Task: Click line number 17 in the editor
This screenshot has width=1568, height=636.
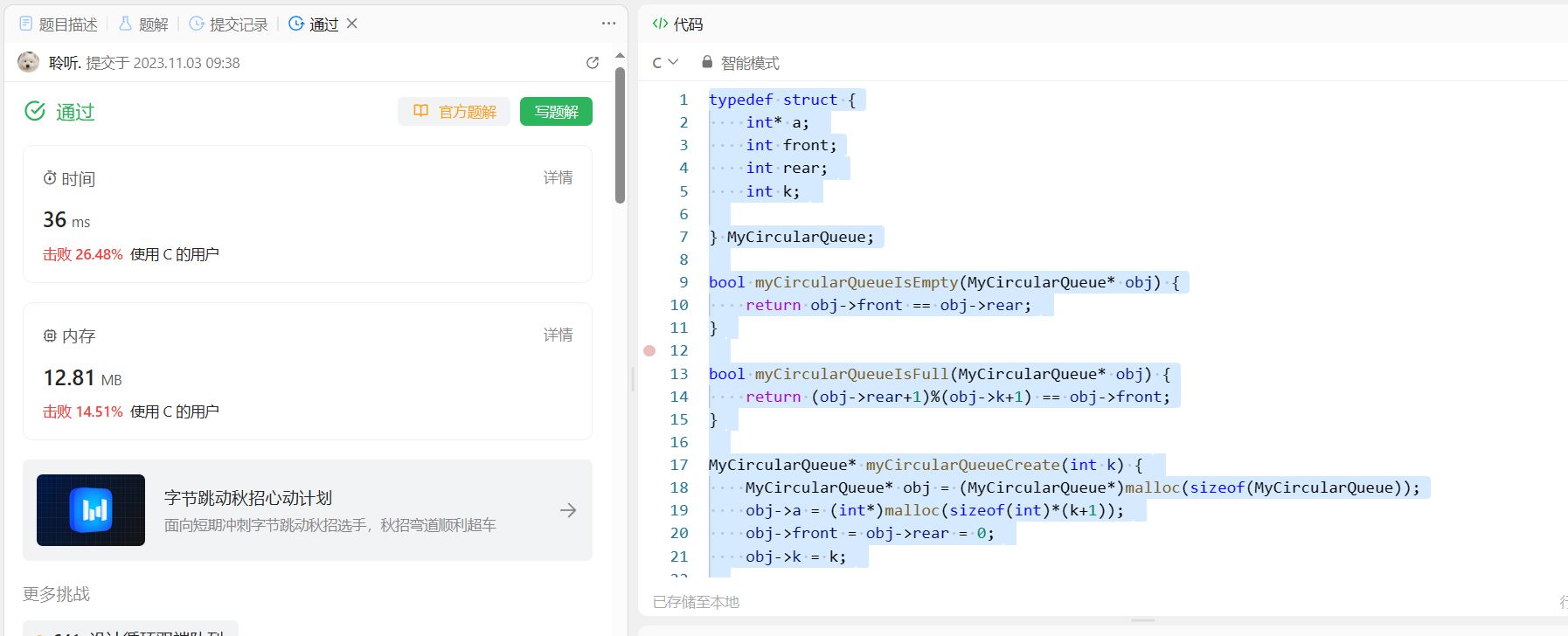Action: coord(679,465)
